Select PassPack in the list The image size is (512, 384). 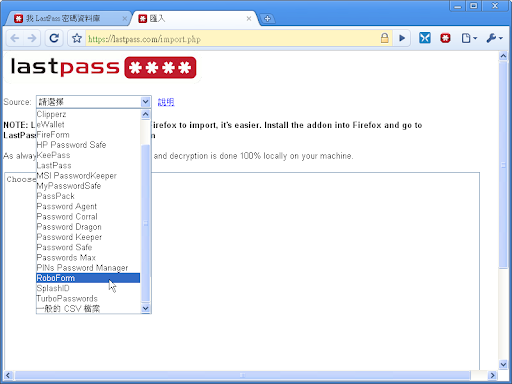pos(88,196)
